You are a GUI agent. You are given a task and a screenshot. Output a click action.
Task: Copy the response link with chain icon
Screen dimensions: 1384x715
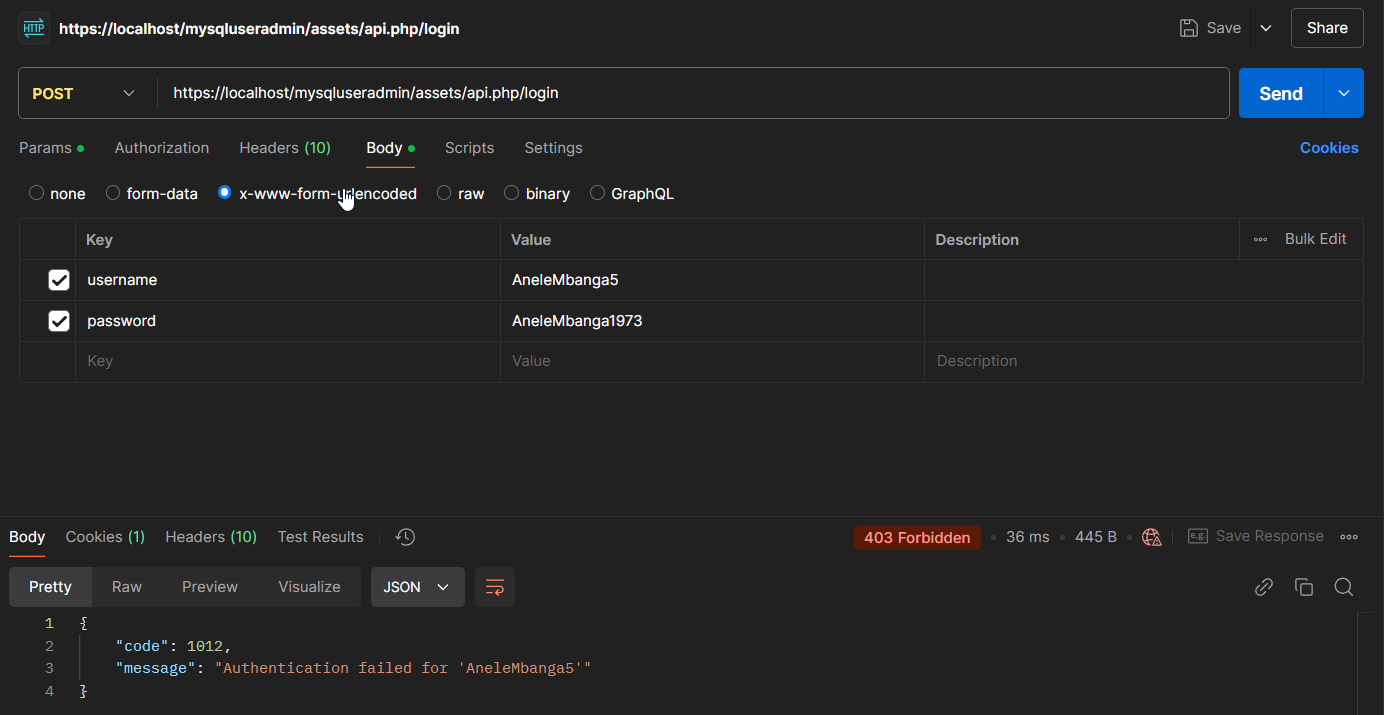pyautogui.click(x=1264, y=587)
